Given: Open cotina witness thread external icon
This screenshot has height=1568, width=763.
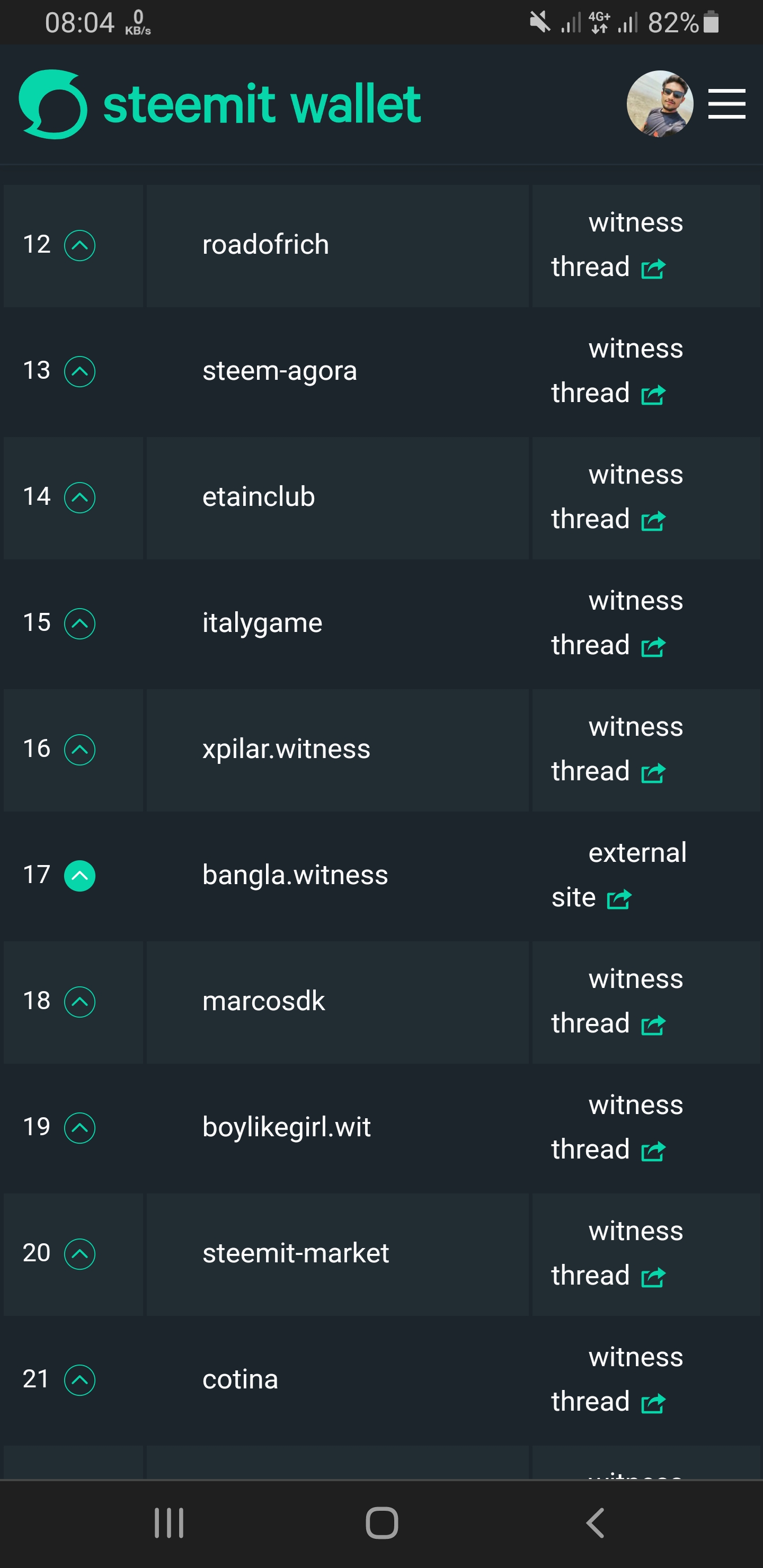Looking at the screenshot, I should click(x=653, y=1402).
